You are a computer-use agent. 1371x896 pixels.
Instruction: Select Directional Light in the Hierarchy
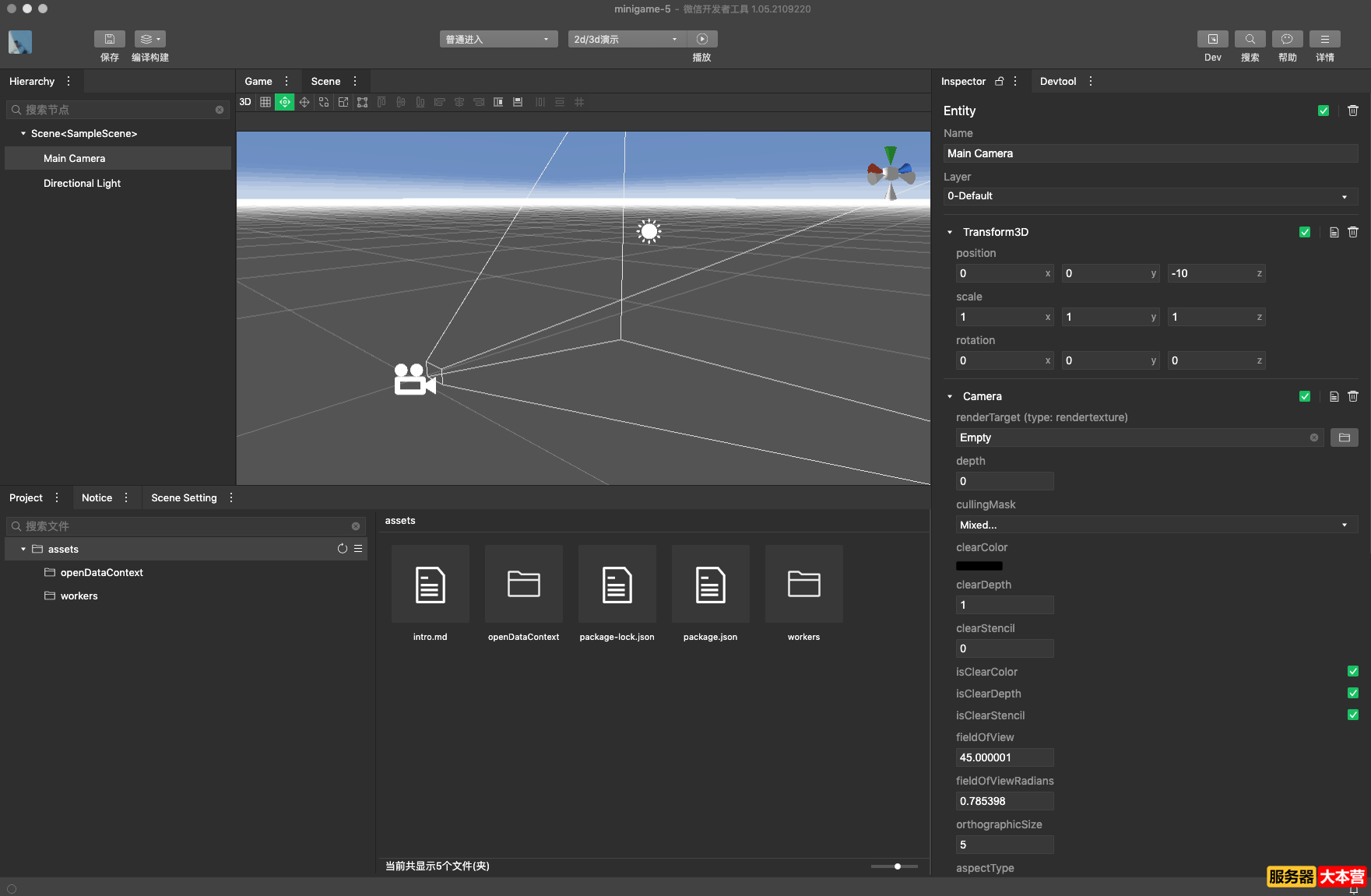click(x=82, y=183)
